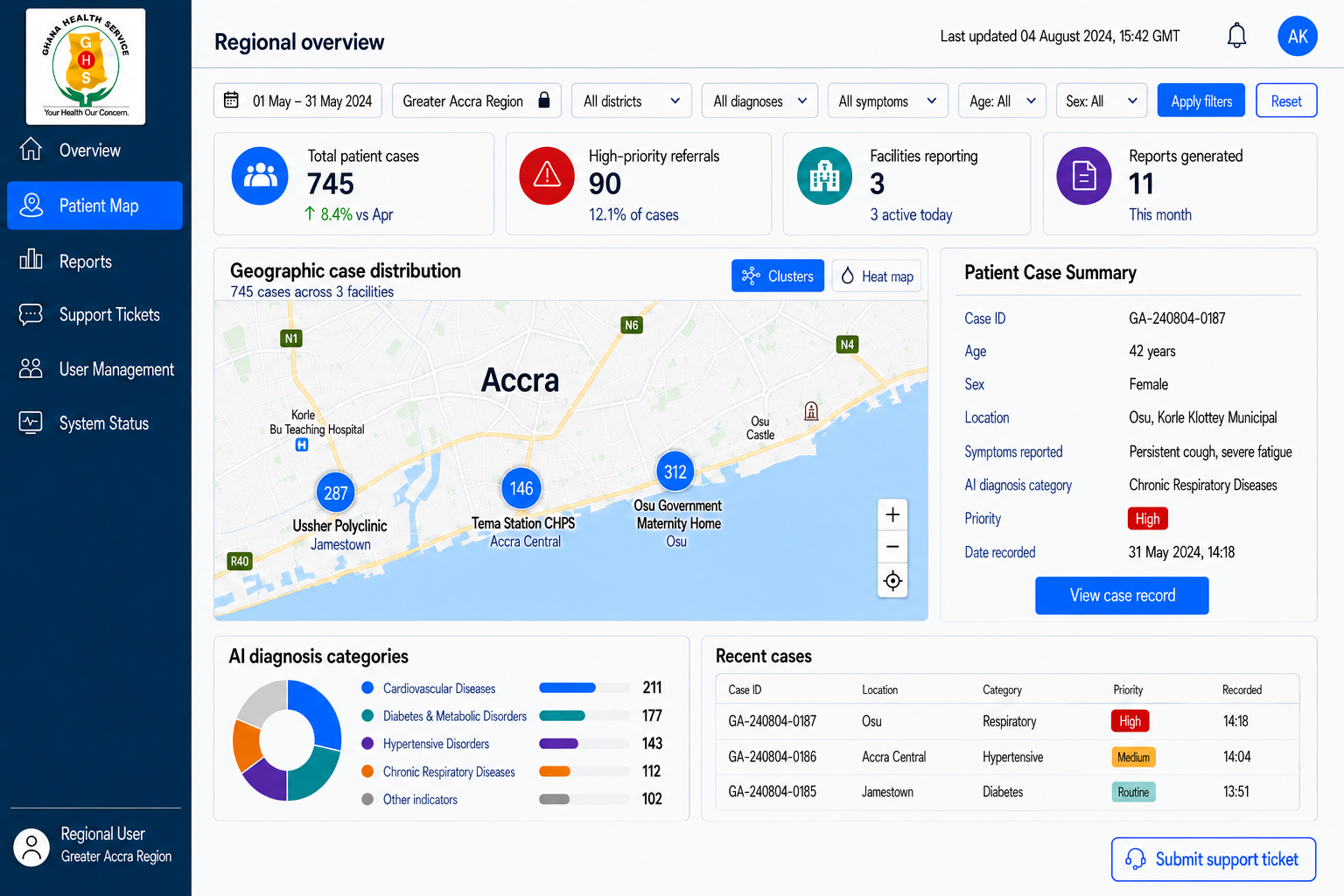
Task: Click the 287 Ussher Polyclinic cluster
Action: tap(336, 493)
